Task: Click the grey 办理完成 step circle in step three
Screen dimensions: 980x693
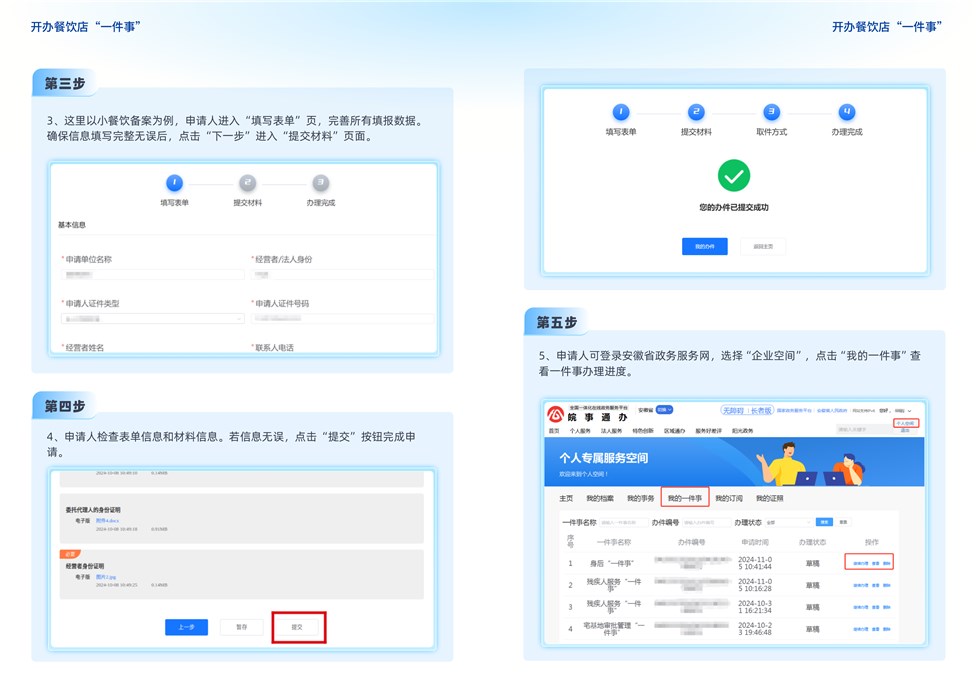Action: (321, 183)
